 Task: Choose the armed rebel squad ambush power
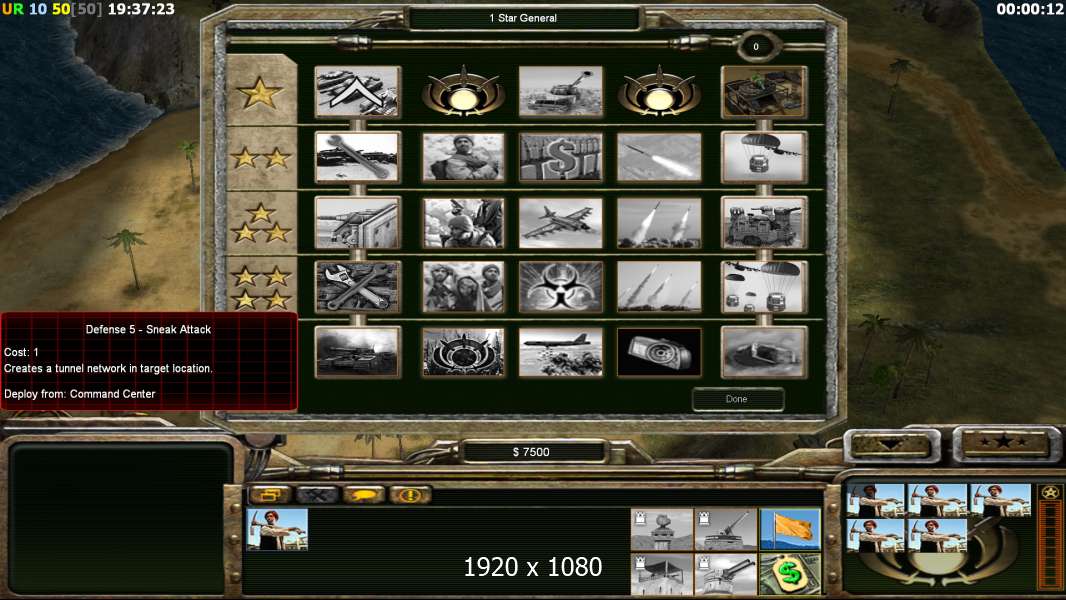point(464,223)
